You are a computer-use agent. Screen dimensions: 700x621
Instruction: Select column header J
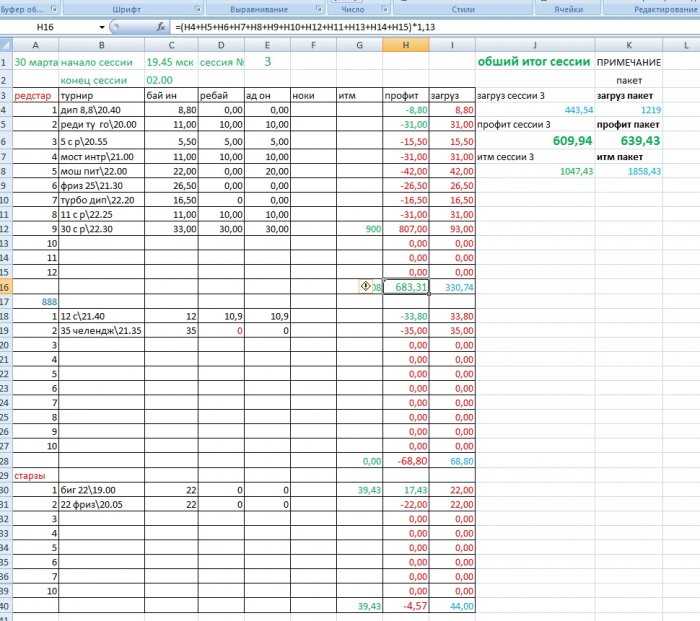click(534, 44)
